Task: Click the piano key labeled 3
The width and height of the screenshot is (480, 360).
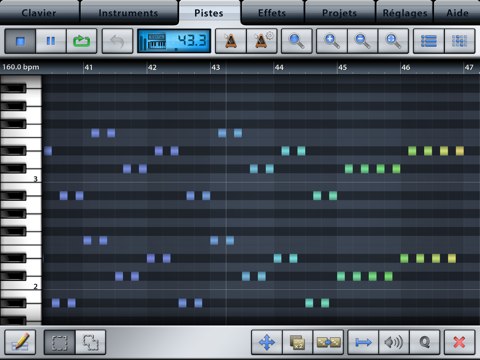Action: [21, 178]
